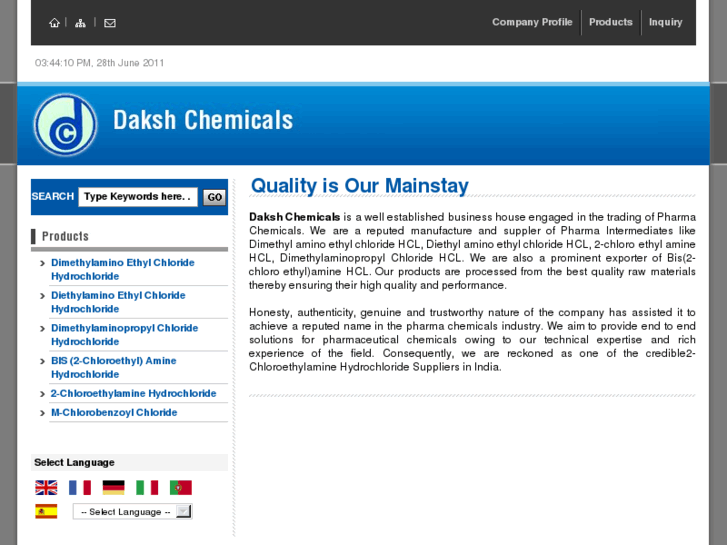This screenshot has height=545, width=727.
Task: Open BIS (2-Chloroethyl) Amine Hydrochloride link
Action: (114, 367)
